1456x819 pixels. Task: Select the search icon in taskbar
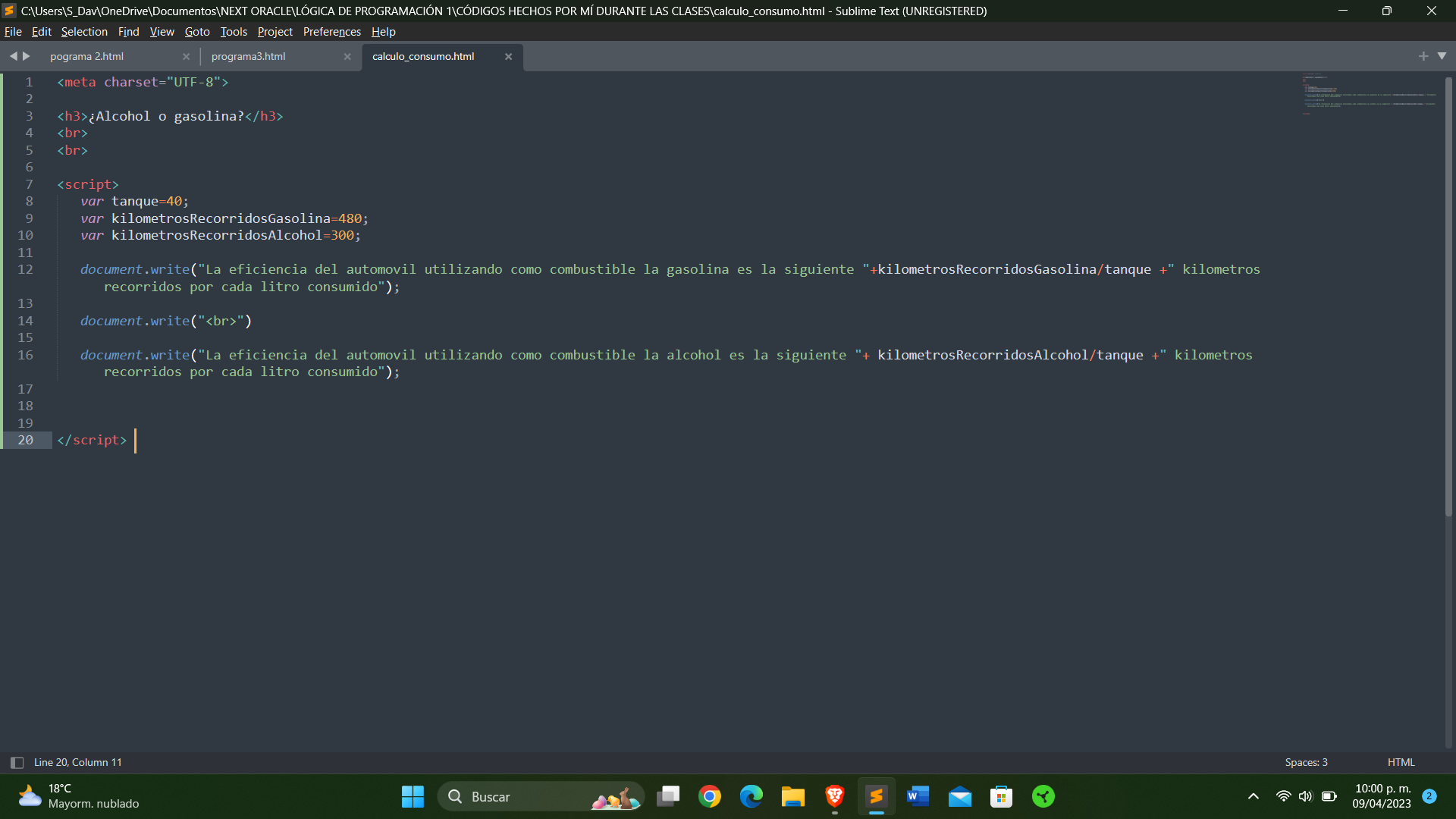(x=456, y=796)
